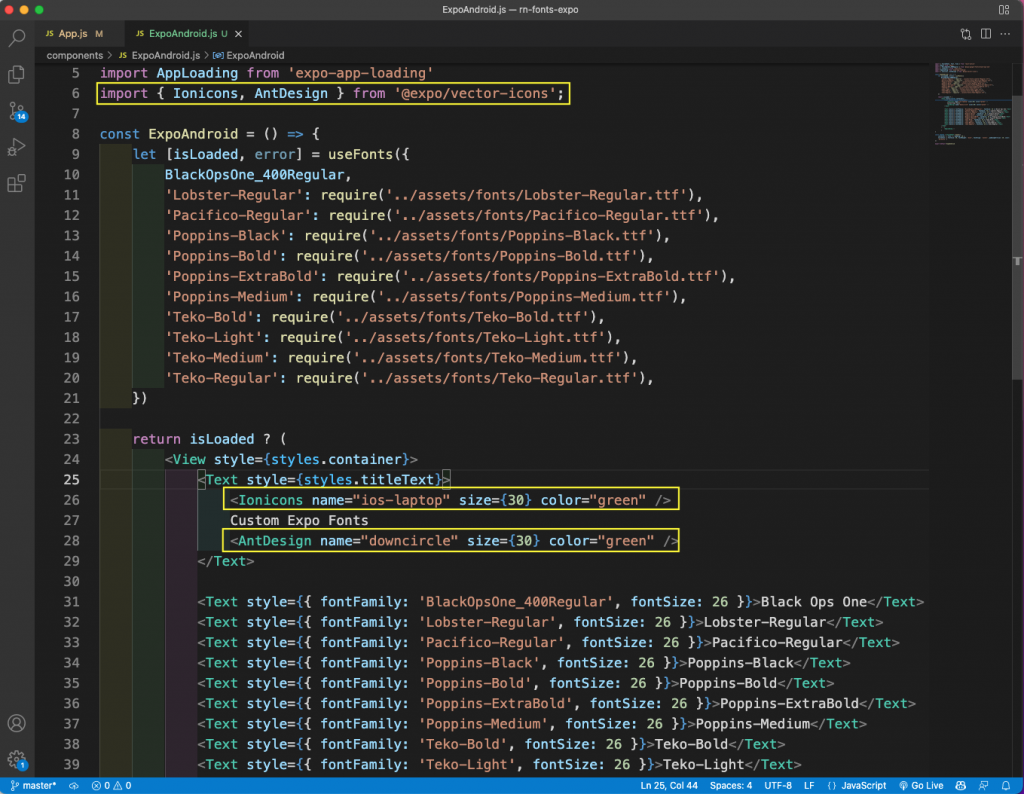Click the Open Changes compare icon

(965, 34)
